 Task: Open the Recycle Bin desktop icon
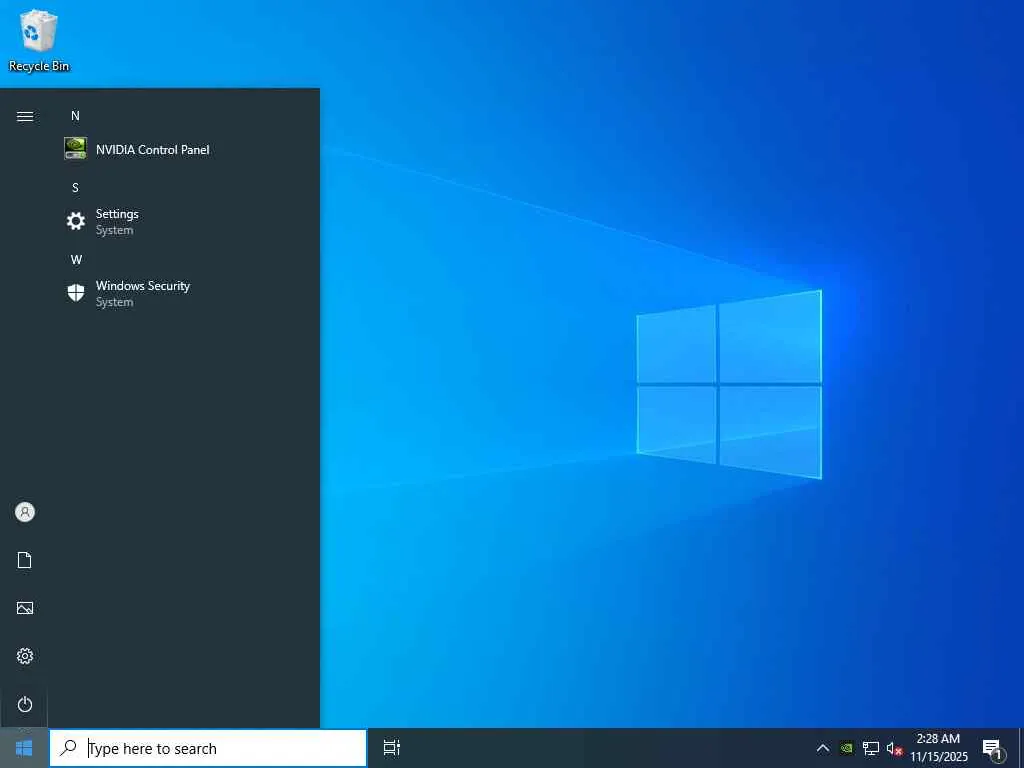(x=39, y=40)
